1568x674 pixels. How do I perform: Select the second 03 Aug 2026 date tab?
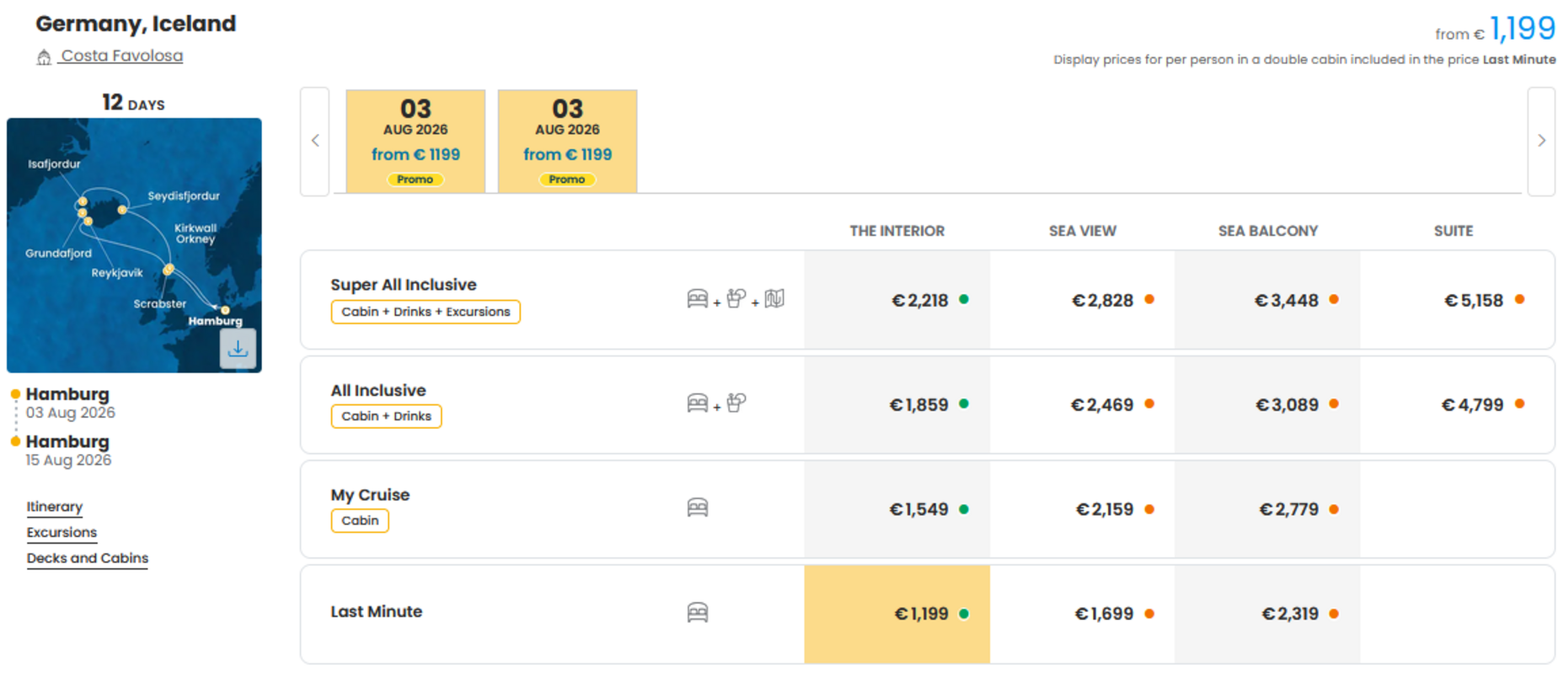tap(567, 142)
